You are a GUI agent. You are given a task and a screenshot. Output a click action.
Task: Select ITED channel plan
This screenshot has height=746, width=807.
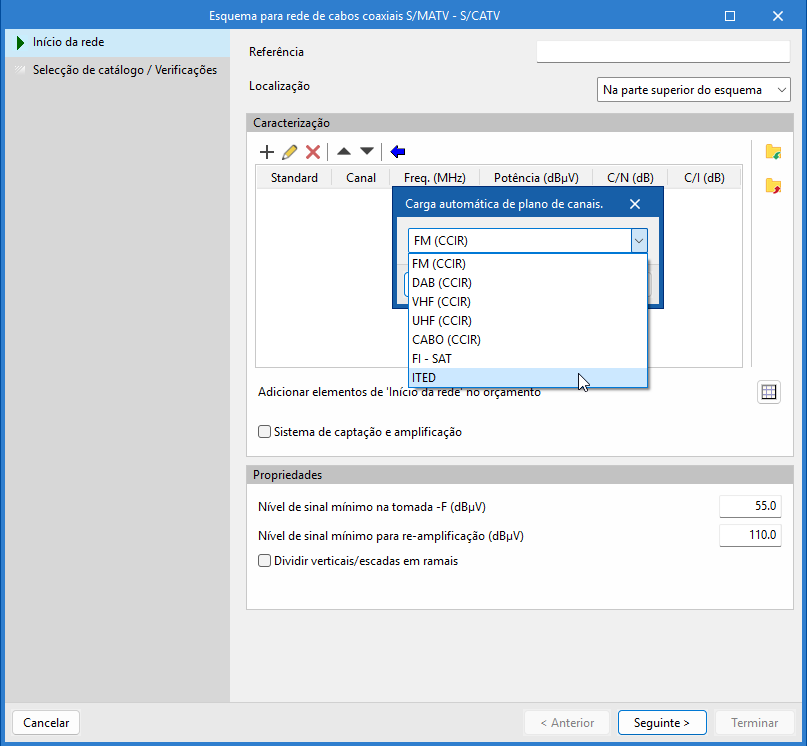(x=528, y=378)
